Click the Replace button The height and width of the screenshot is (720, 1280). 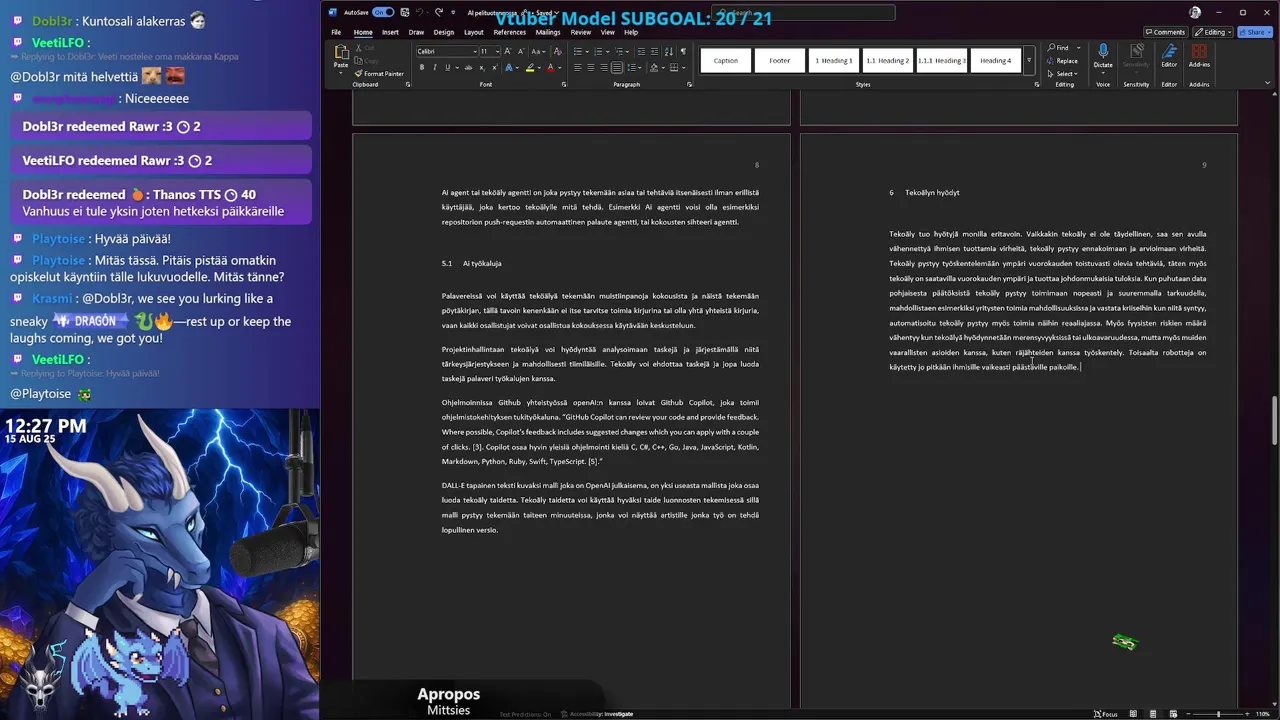click(x=1062, y=60)
